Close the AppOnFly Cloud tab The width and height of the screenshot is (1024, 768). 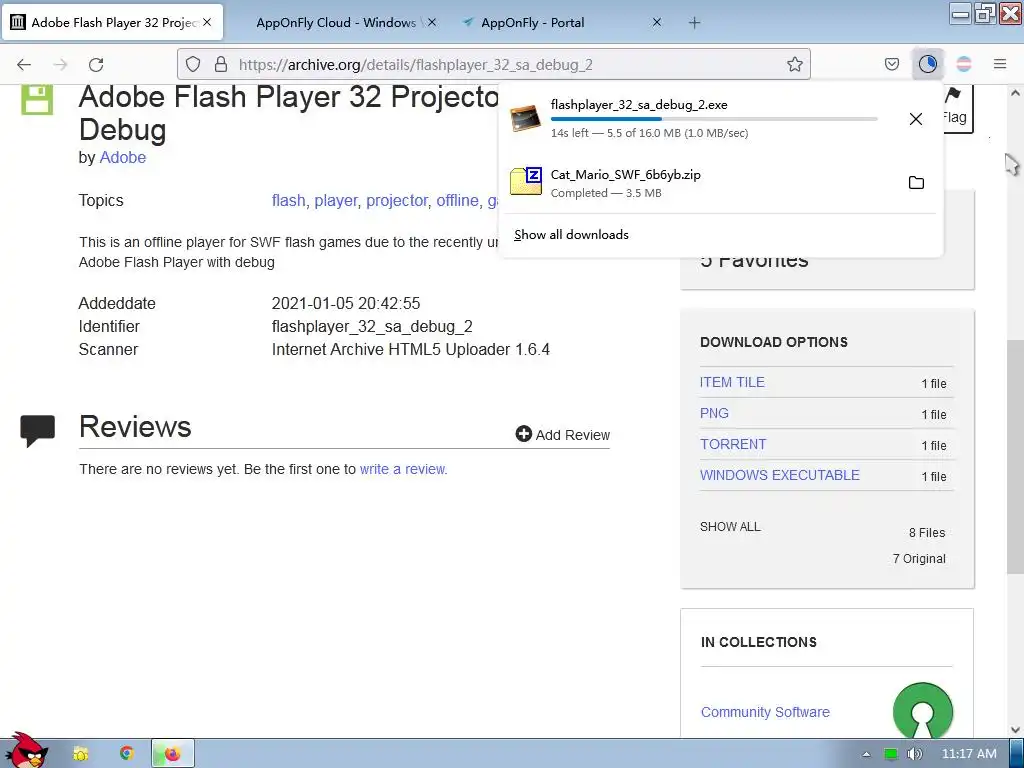pos(432,22)
